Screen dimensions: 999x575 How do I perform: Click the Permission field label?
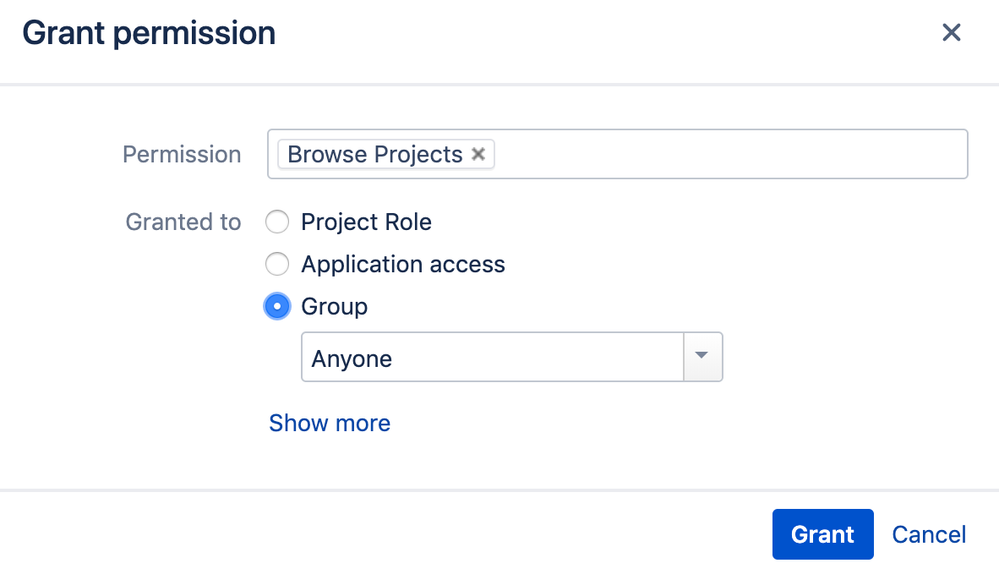[x=182, y=155]
